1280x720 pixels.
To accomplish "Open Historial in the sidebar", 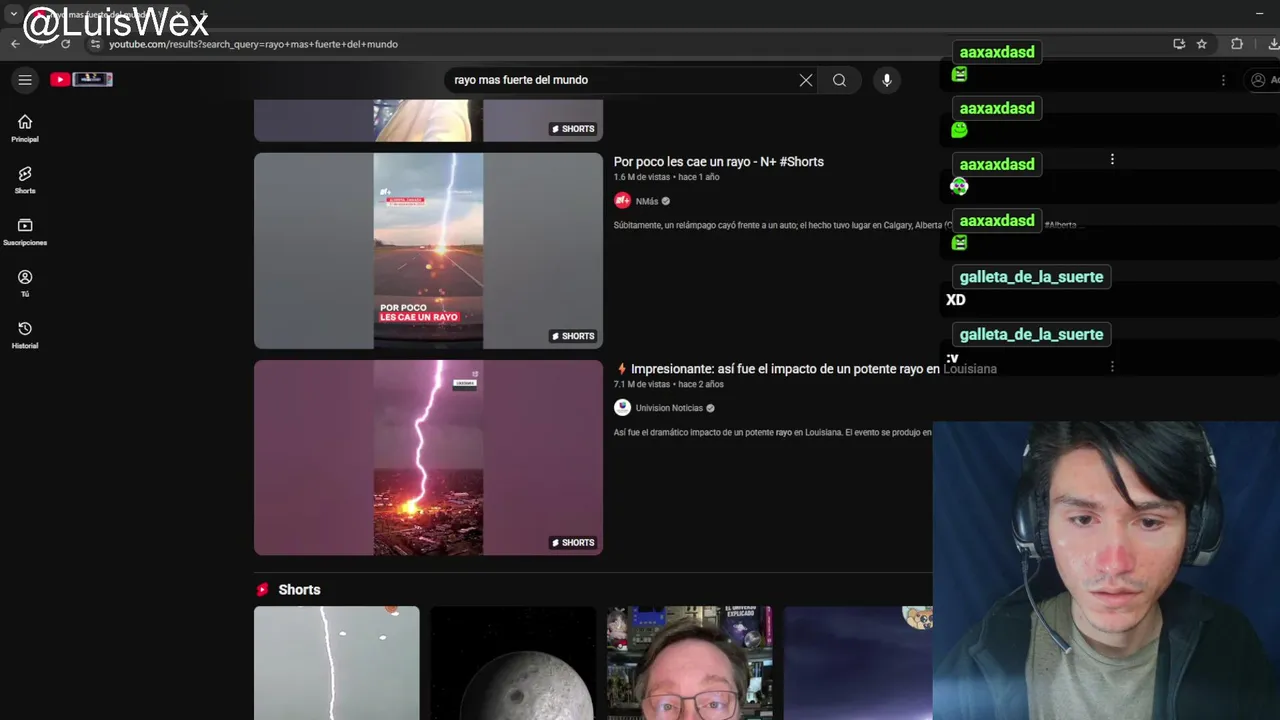I will [x=25, y=335].
